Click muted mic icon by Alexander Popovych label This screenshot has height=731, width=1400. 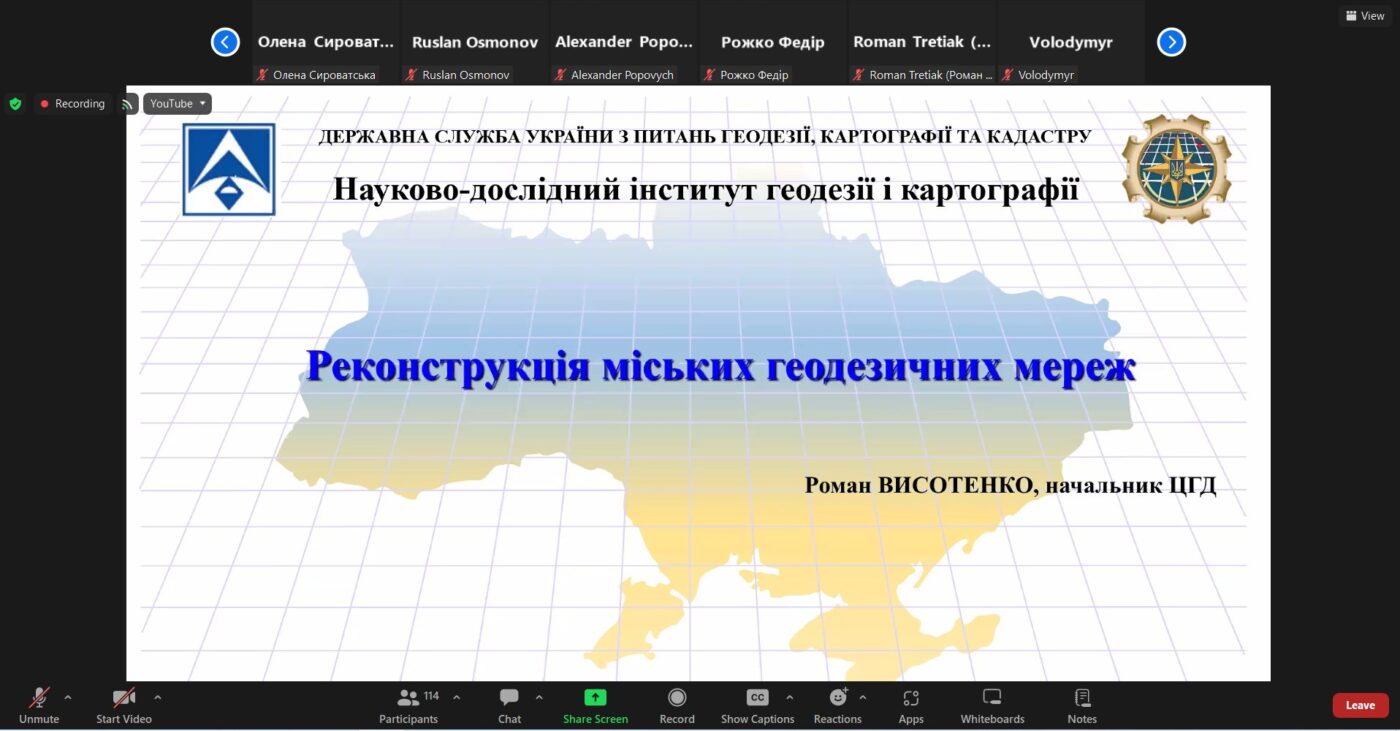click(x=561, y=75)
